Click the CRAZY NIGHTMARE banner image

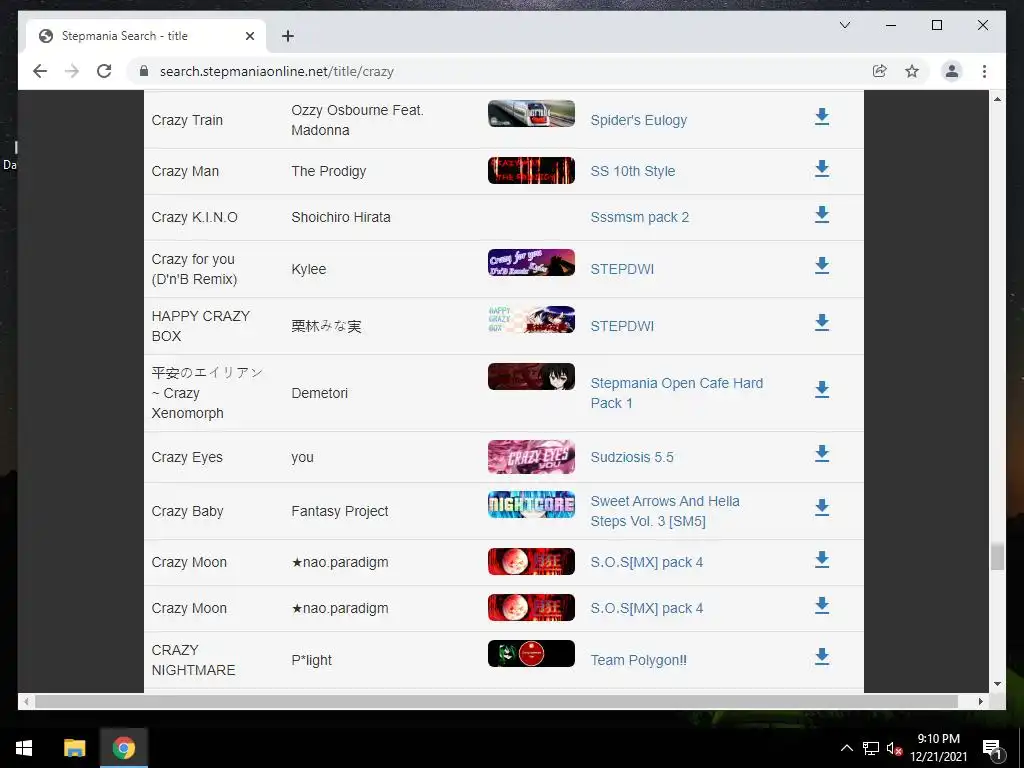531,654
